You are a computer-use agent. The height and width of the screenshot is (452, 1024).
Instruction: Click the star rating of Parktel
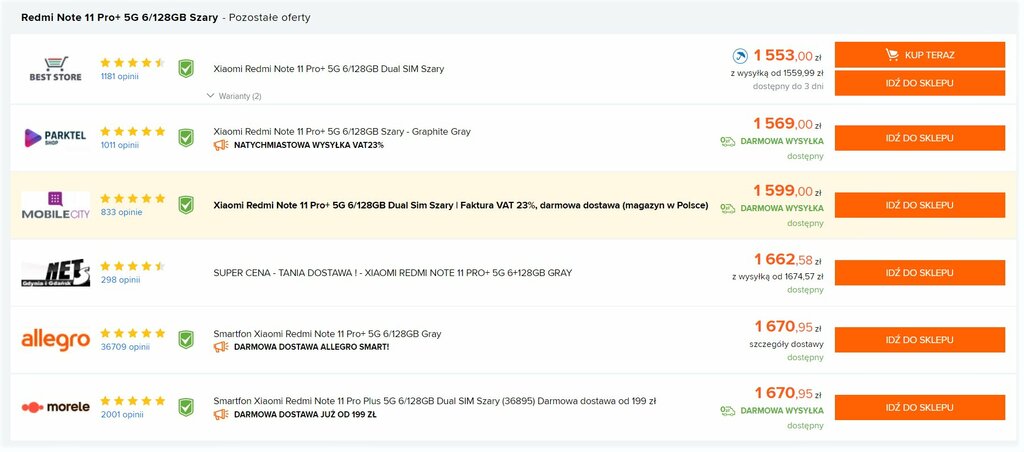point(133,131)
